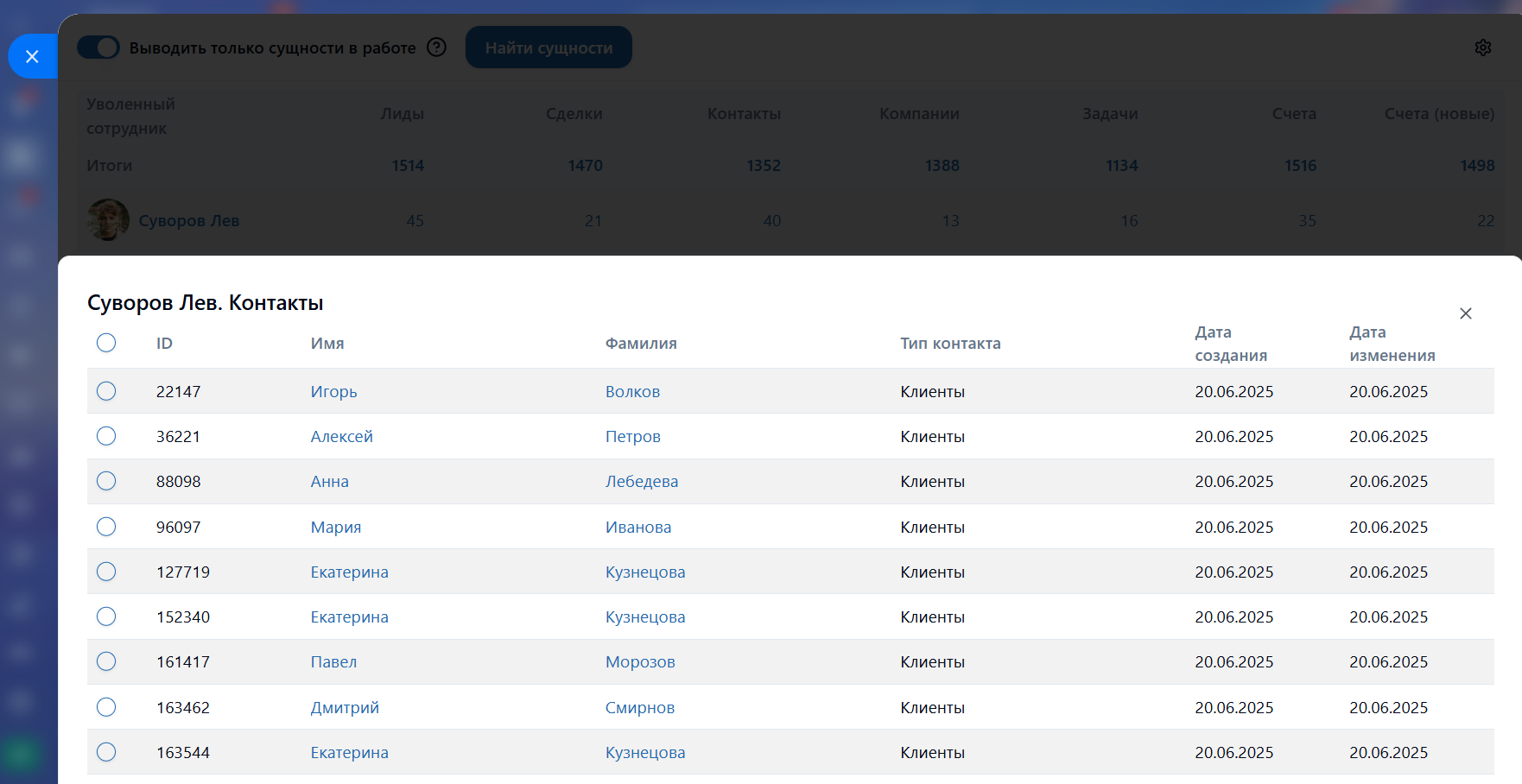Viewport: 1522px width, 784px height.
Task: Select the row with ID 36221
Action: point(106,436)
